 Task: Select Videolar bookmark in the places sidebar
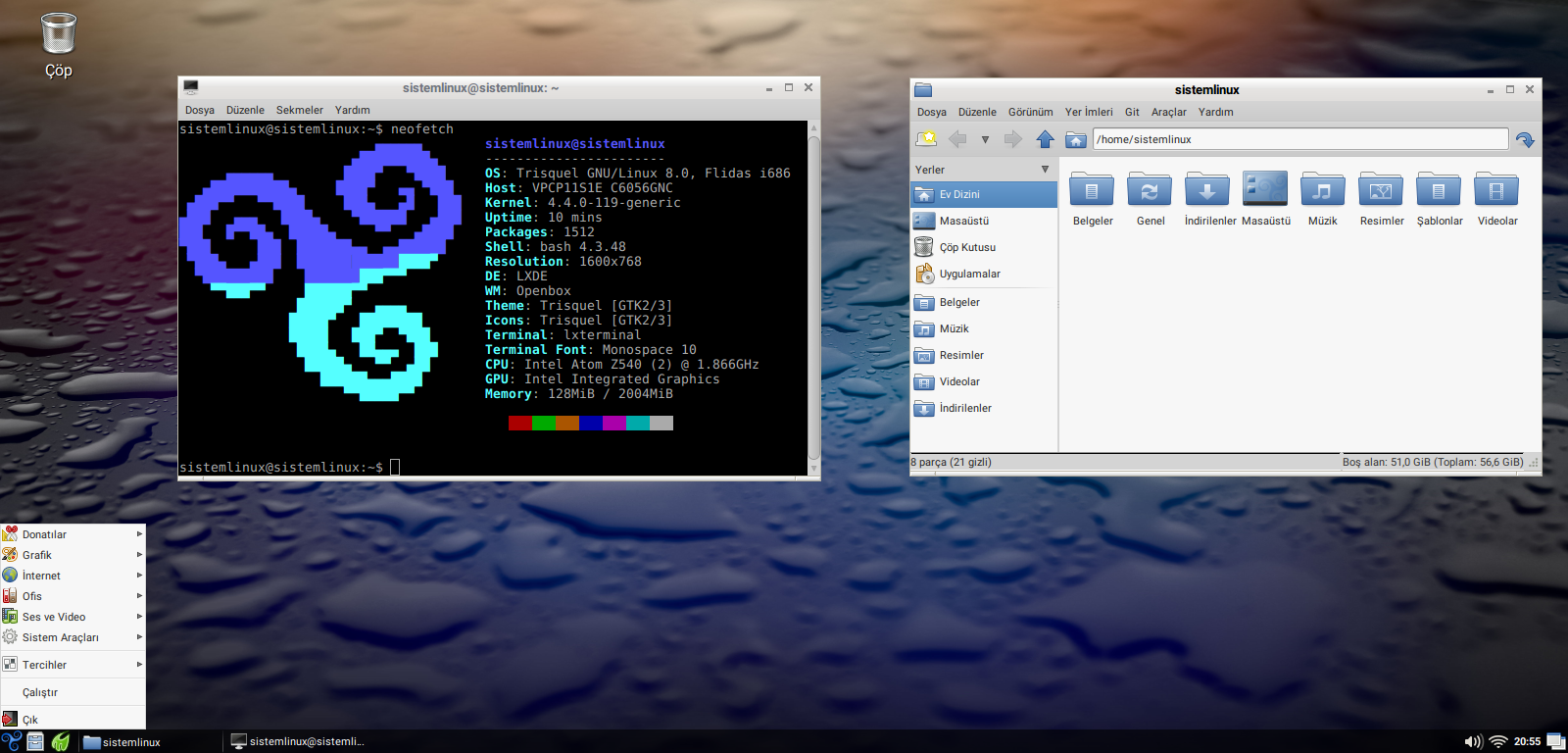pos(984,381)
